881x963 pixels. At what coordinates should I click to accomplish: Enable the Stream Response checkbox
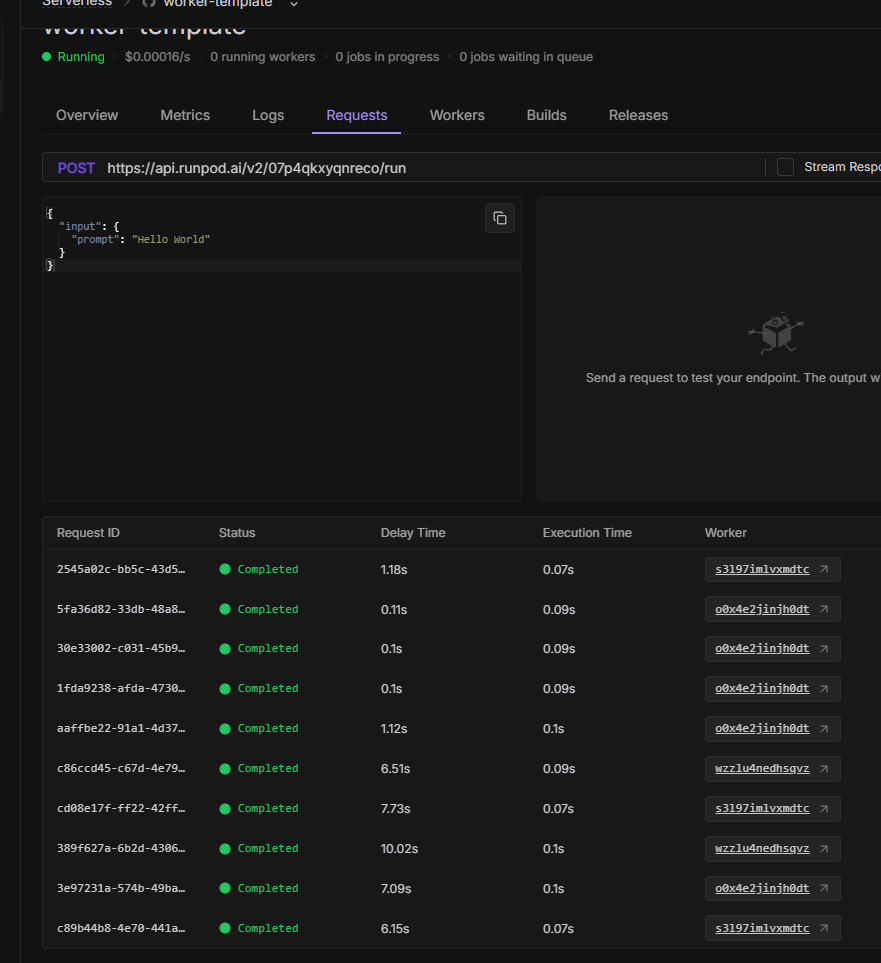point(785,167)
